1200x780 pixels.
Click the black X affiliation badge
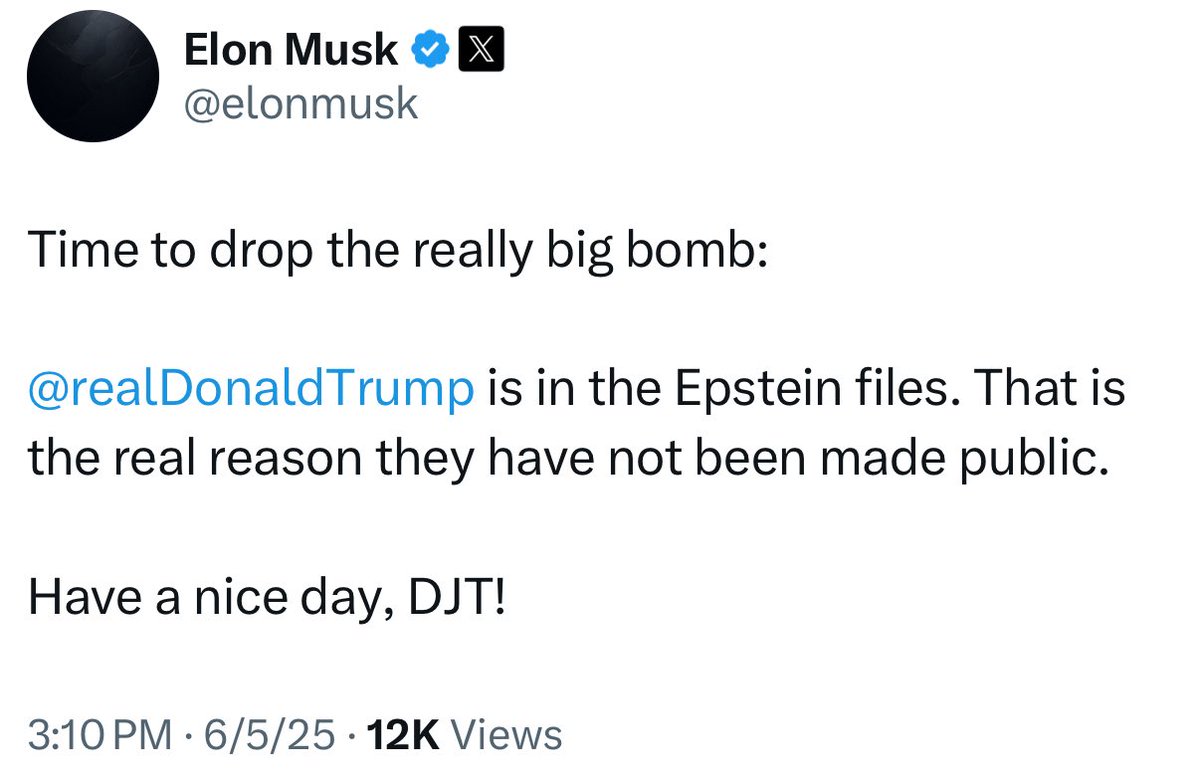(x=481, y=48)
